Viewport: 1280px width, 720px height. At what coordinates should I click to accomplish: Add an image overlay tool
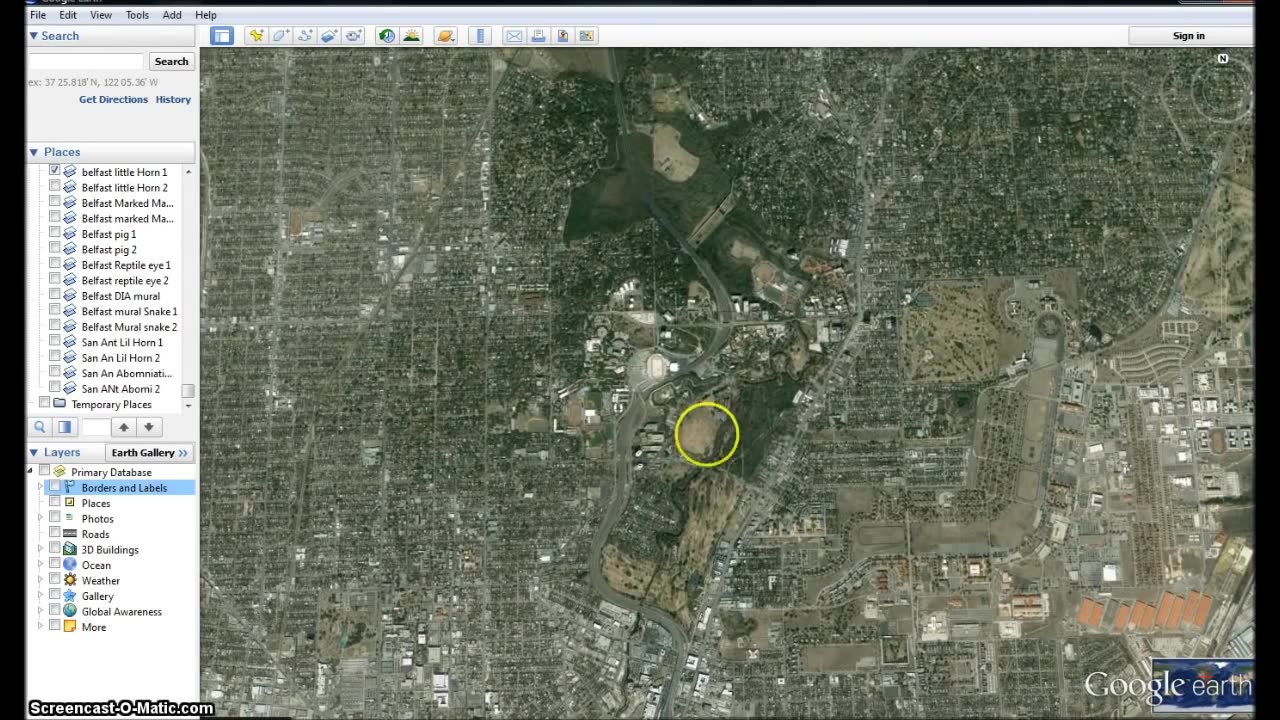click(x=330, y=36)
